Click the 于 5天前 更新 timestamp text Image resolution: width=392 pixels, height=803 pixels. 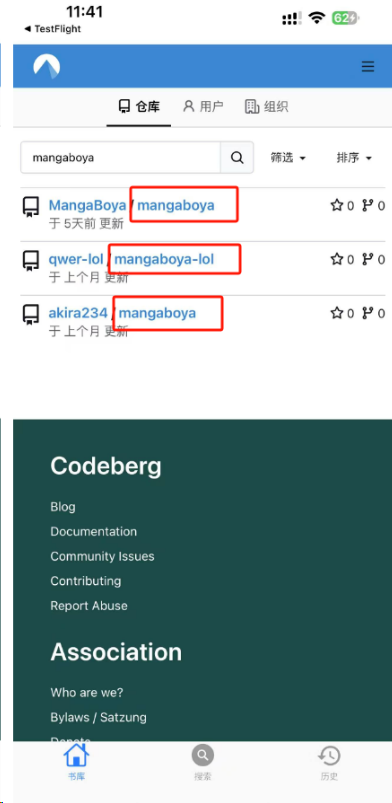click(87, 224)
